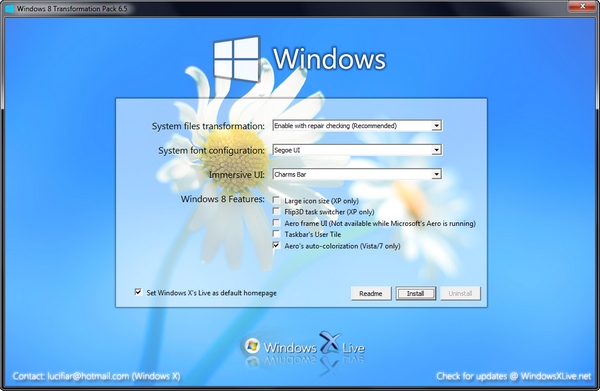
Task: Uncheck Set Windows X's Live as default homepage
Action: pyautogui.click(x=138, y=292)
